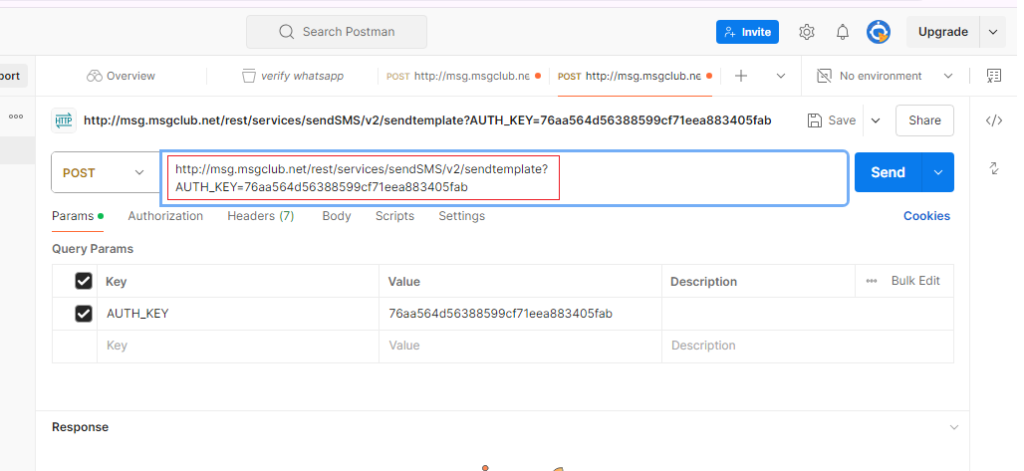
Task: Switch to the Authorization tab
Action: pos(165,216)
